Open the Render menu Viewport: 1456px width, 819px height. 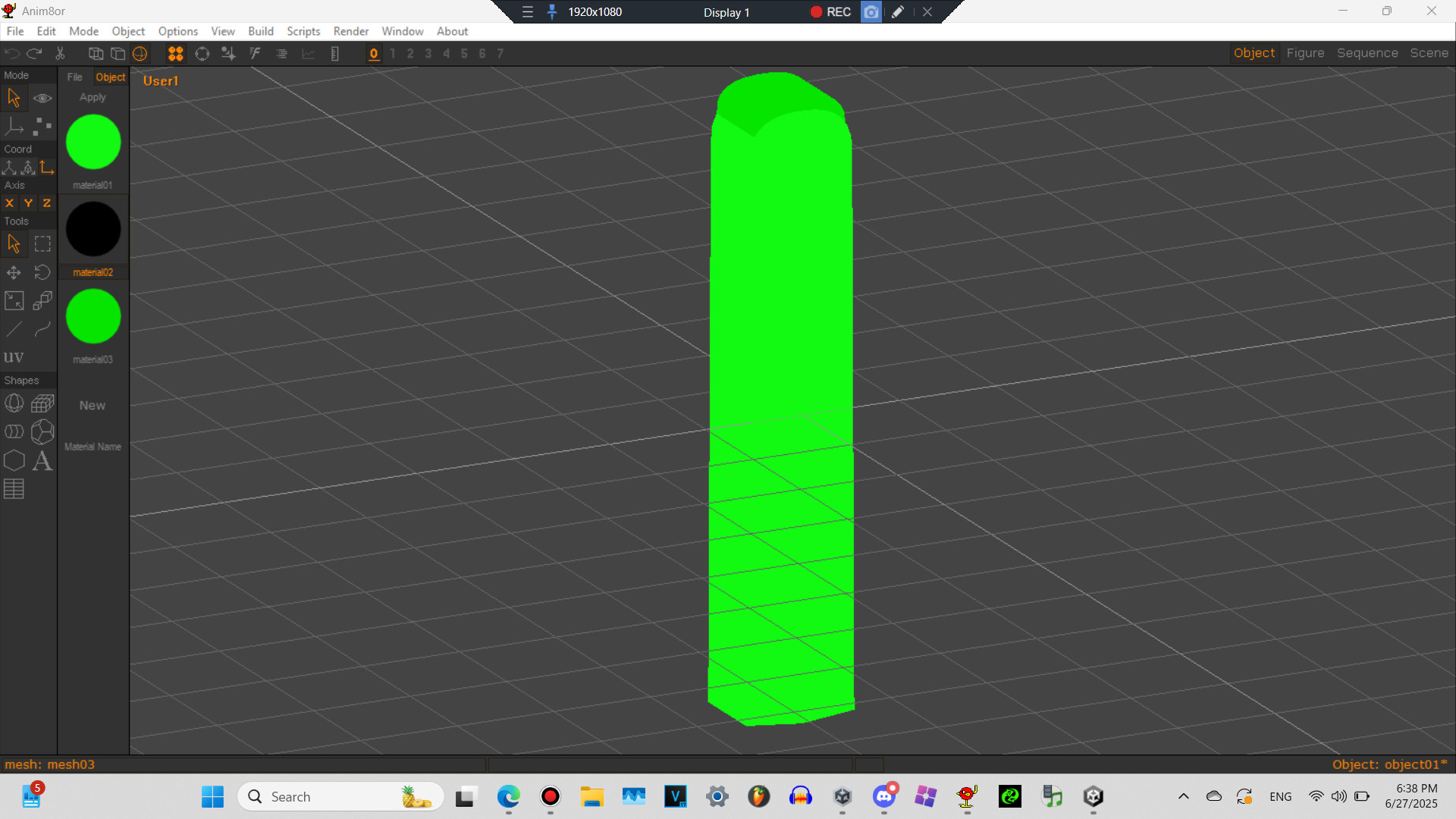[350, 31]
